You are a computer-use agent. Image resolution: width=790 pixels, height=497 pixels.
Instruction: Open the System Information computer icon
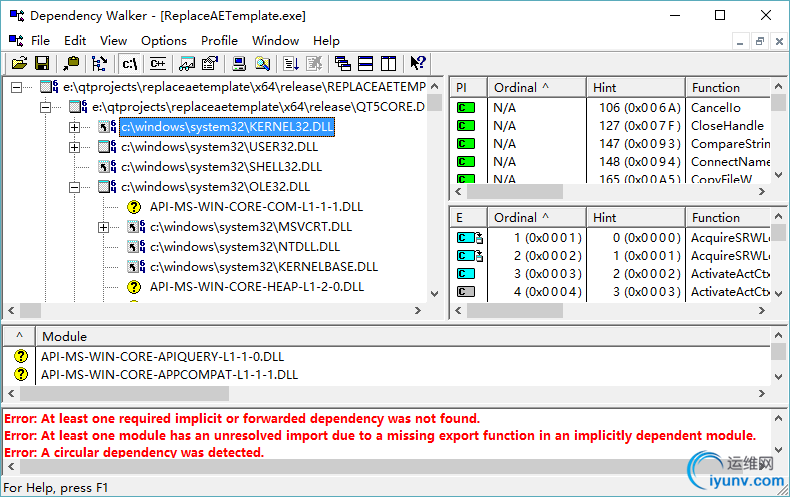[239, 64]
